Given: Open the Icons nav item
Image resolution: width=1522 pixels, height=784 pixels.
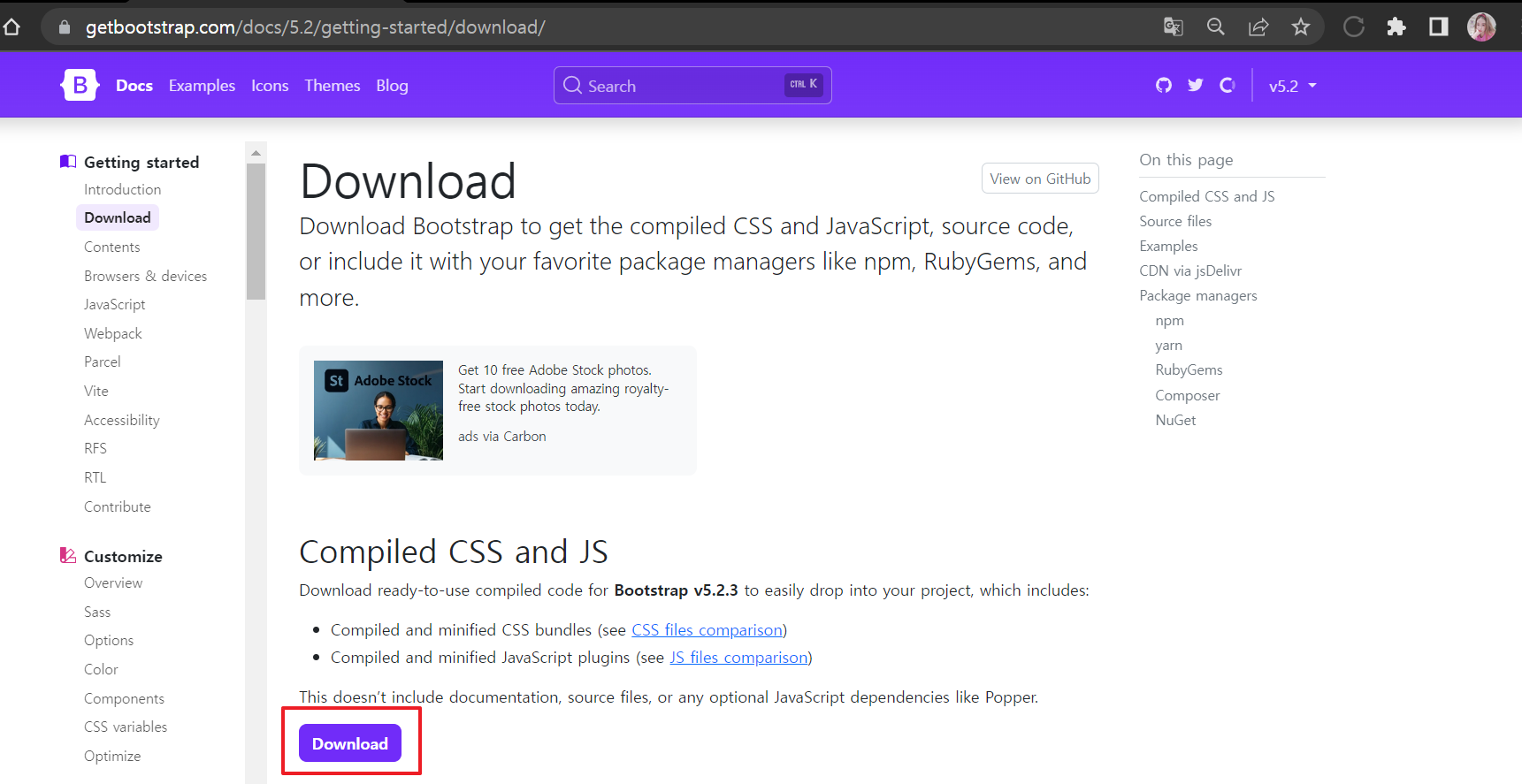Looking at the screenshot, I should coord(270,86).
